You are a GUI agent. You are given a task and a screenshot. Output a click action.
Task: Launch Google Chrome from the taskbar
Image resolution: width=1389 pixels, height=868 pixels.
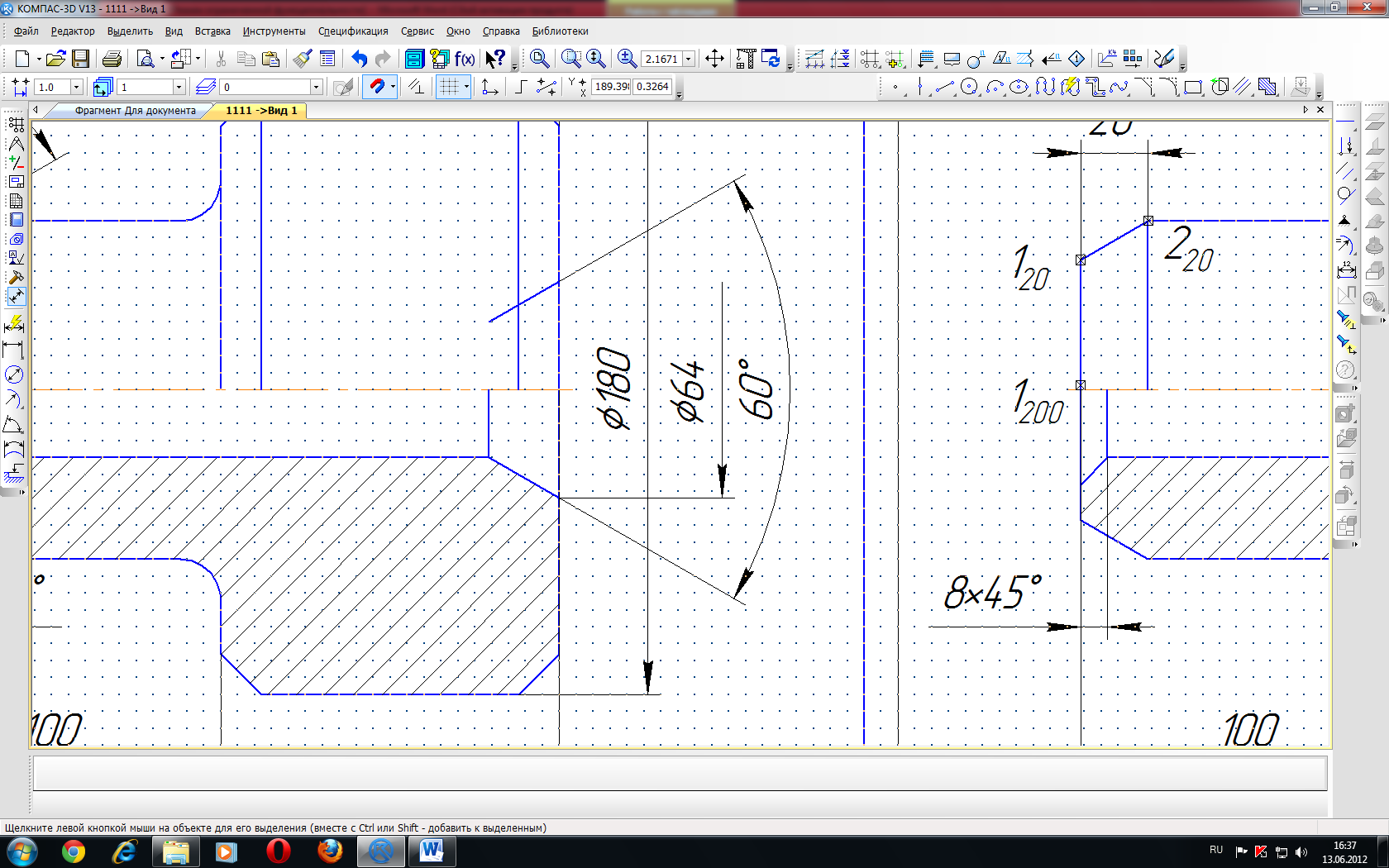(x=73, y=851)
